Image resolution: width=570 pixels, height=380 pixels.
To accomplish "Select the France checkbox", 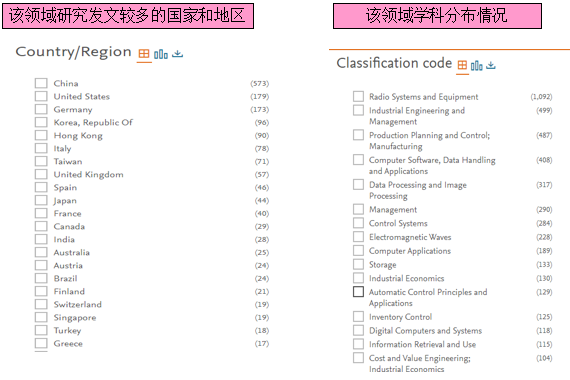I will pos(41,213).
